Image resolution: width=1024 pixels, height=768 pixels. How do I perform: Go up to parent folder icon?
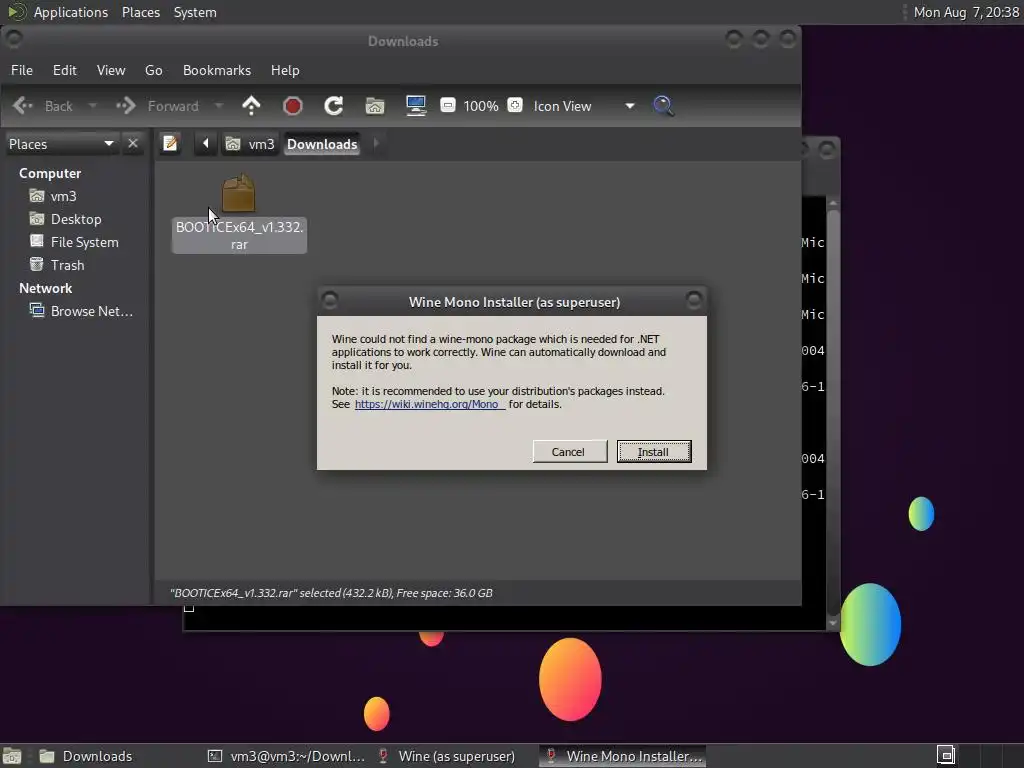pyautogui.click(x=251, y=106)
